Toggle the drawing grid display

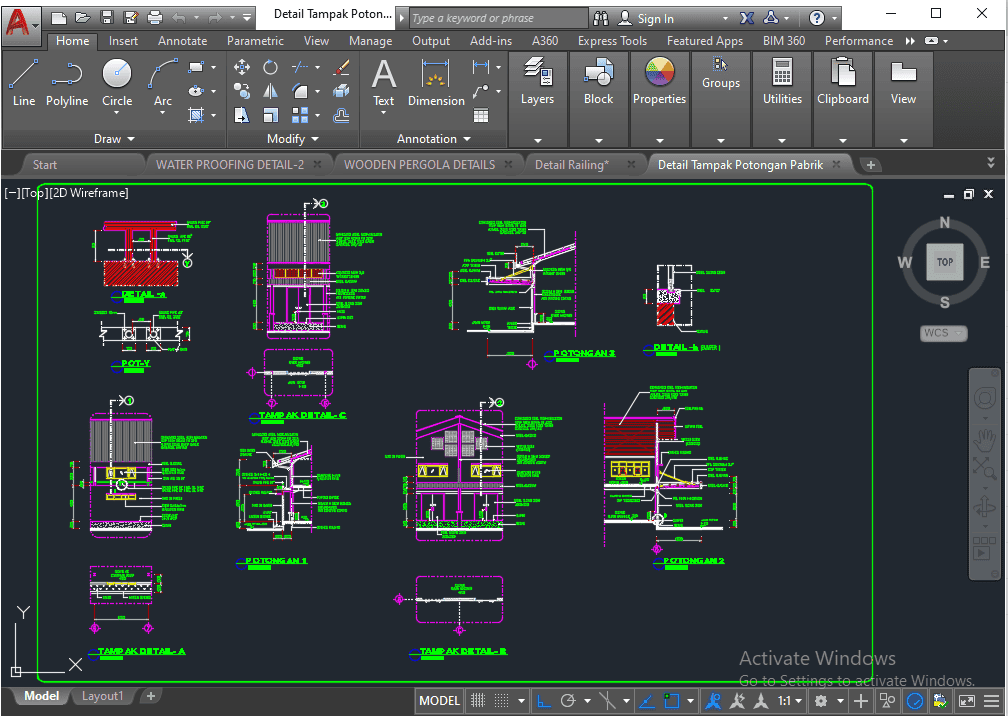pyautogui.click(x=479, y=701)
